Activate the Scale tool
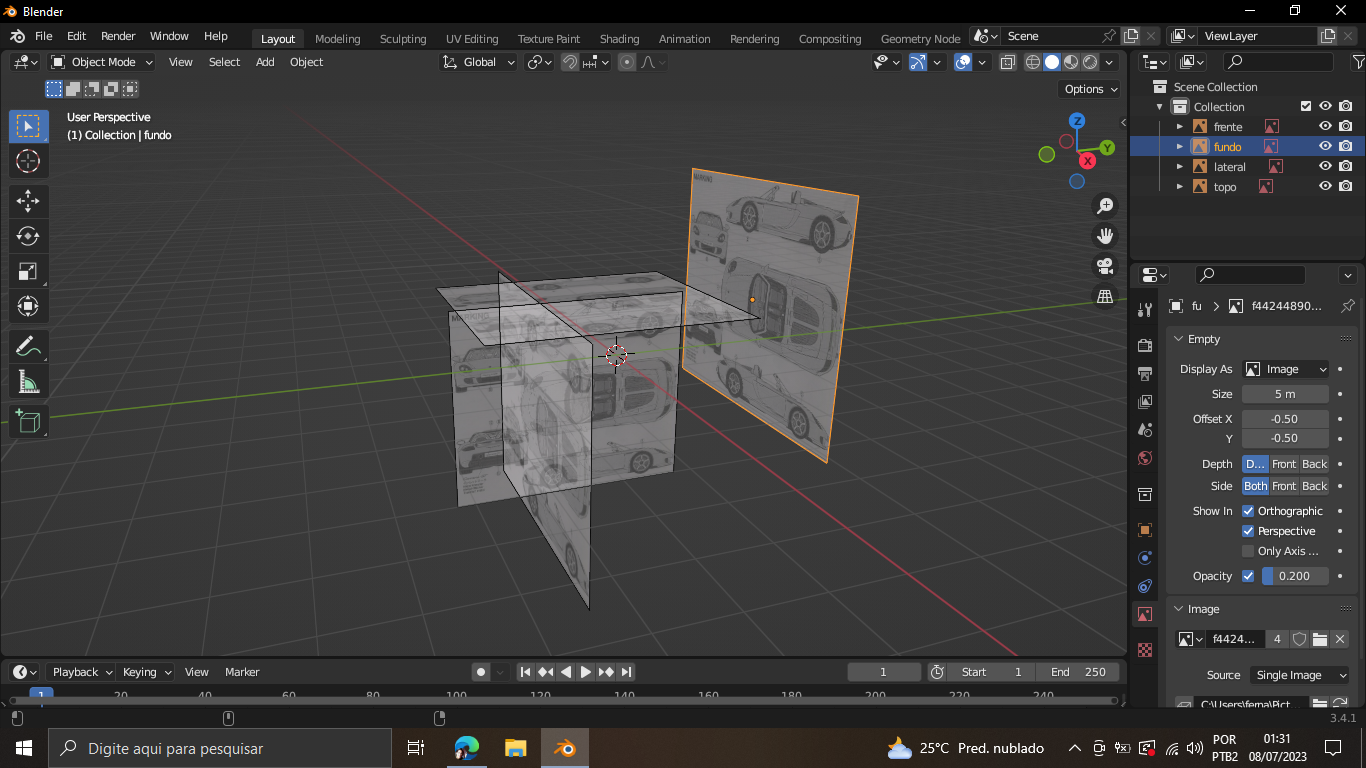Image resolution: width=1366 pixels, height=768 pixels. 28,271
